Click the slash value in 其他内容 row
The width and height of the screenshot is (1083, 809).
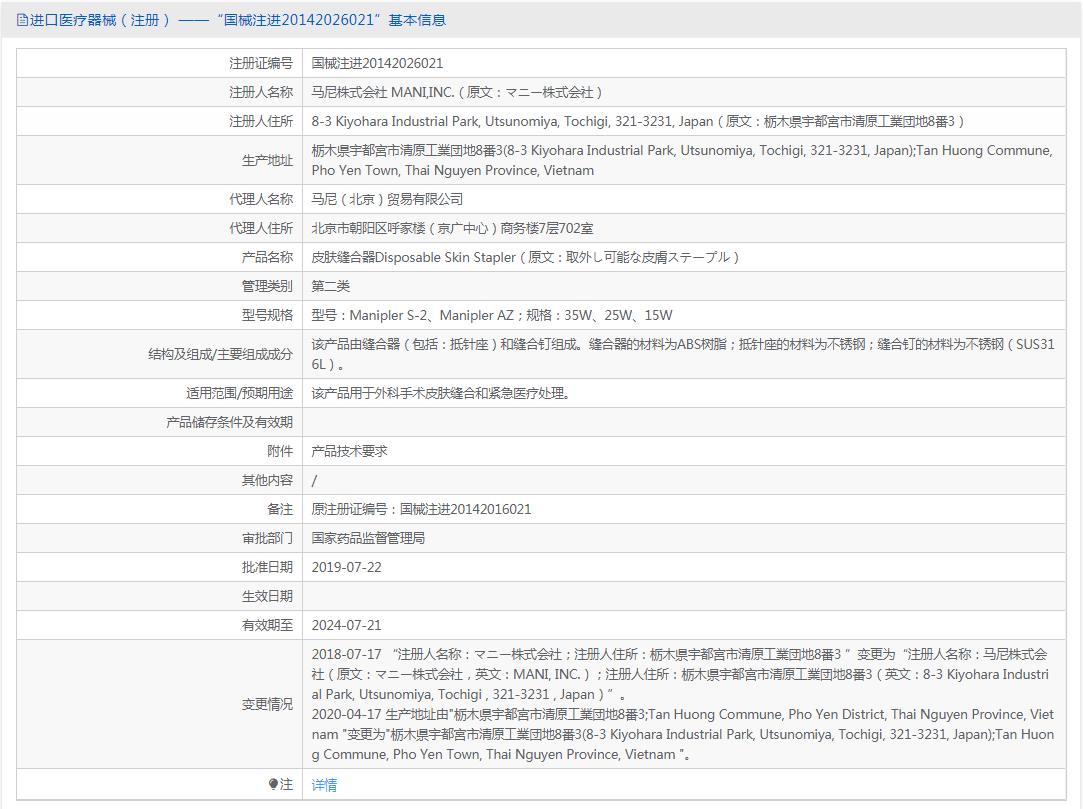click(x=314, y=480)
